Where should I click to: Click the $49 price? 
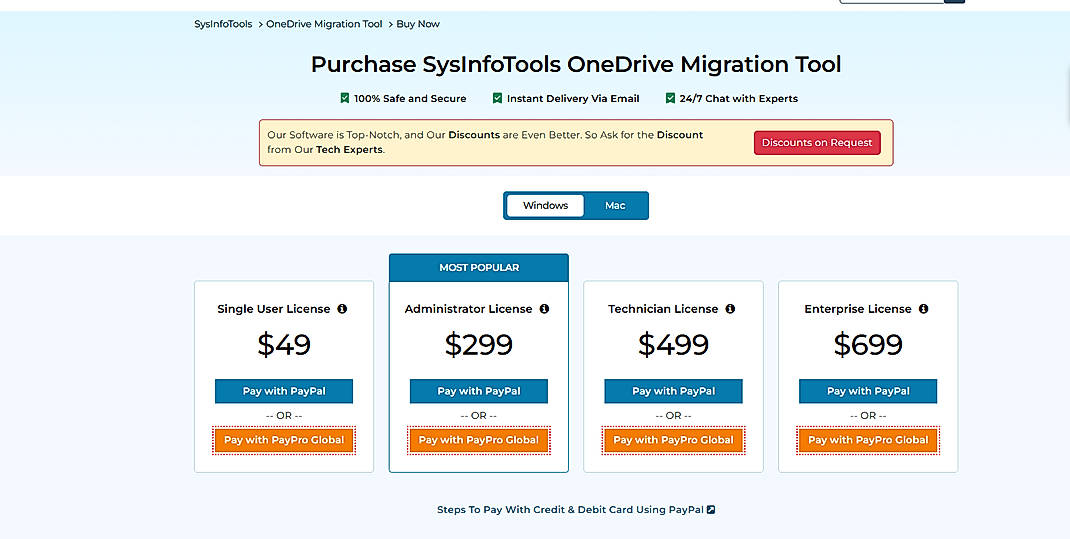(284, 345)
